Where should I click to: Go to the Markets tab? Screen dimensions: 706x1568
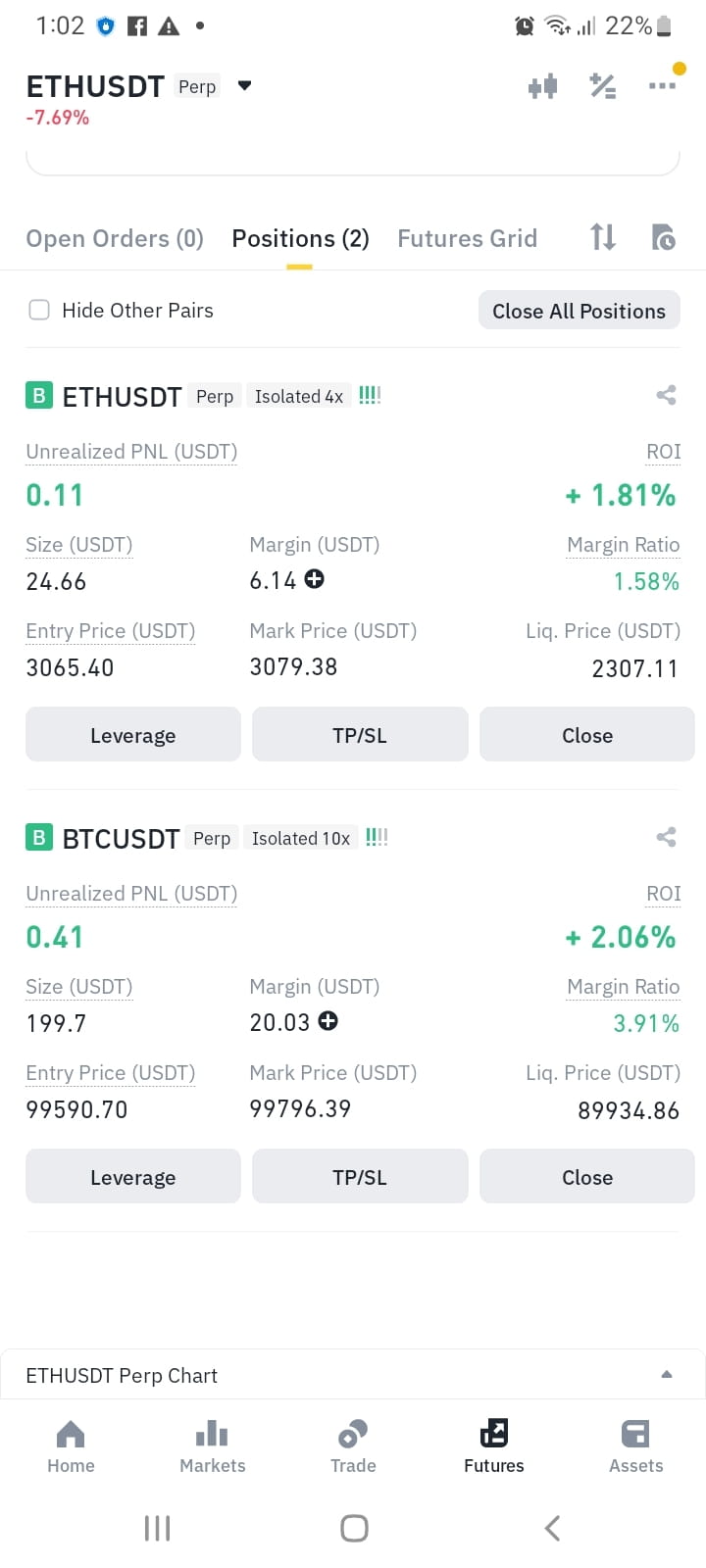(x=212, y=1447)
